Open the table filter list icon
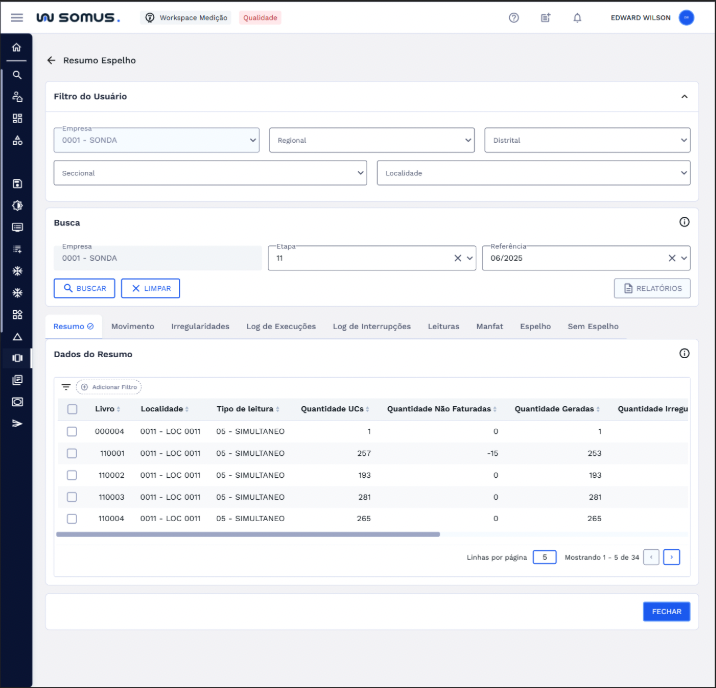Viewport: 716px width, 688px height. point(66,387)
